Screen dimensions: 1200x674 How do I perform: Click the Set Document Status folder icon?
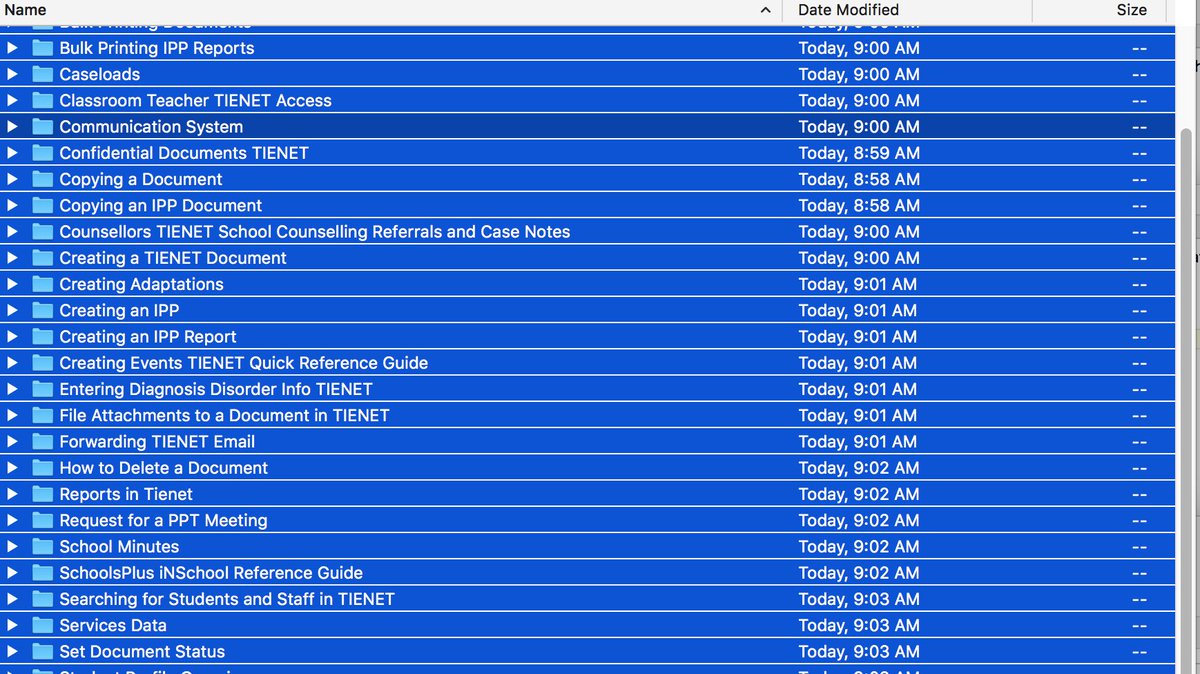click(42, 652)
